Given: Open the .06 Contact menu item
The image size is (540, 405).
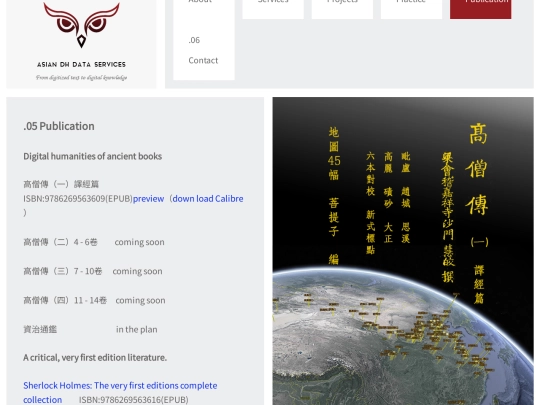Looking at the screenshot, I should tap(204, 50).
